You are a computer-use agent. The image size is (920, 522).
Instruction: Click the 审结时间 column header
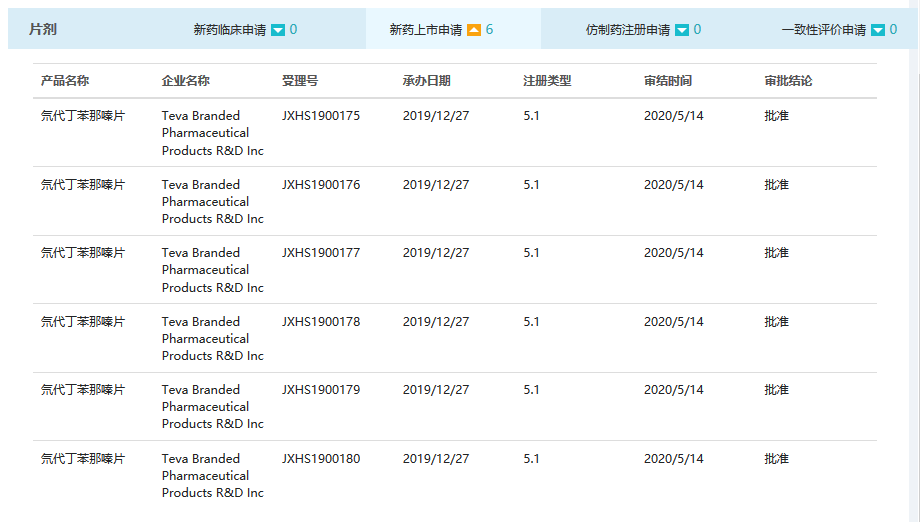pos(668,80)
